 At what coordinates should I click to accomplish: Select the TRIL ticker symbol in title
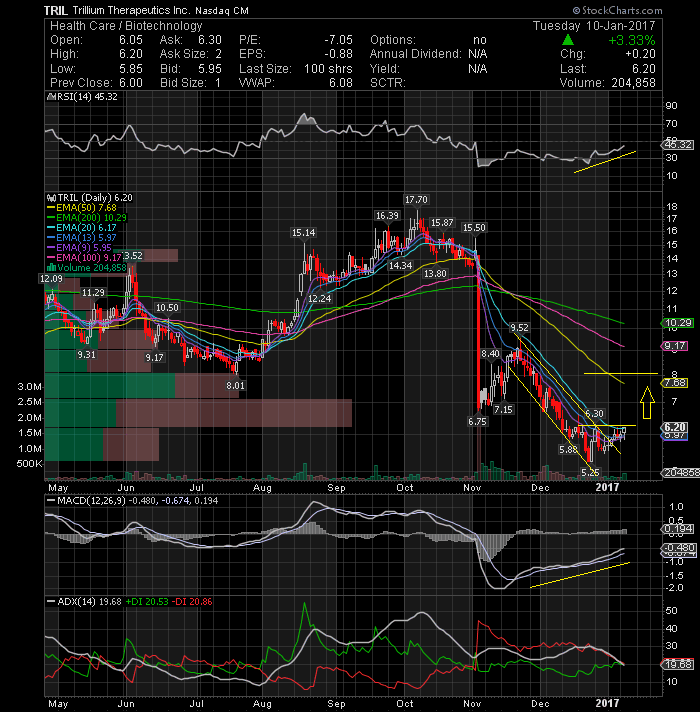[56, 10]
